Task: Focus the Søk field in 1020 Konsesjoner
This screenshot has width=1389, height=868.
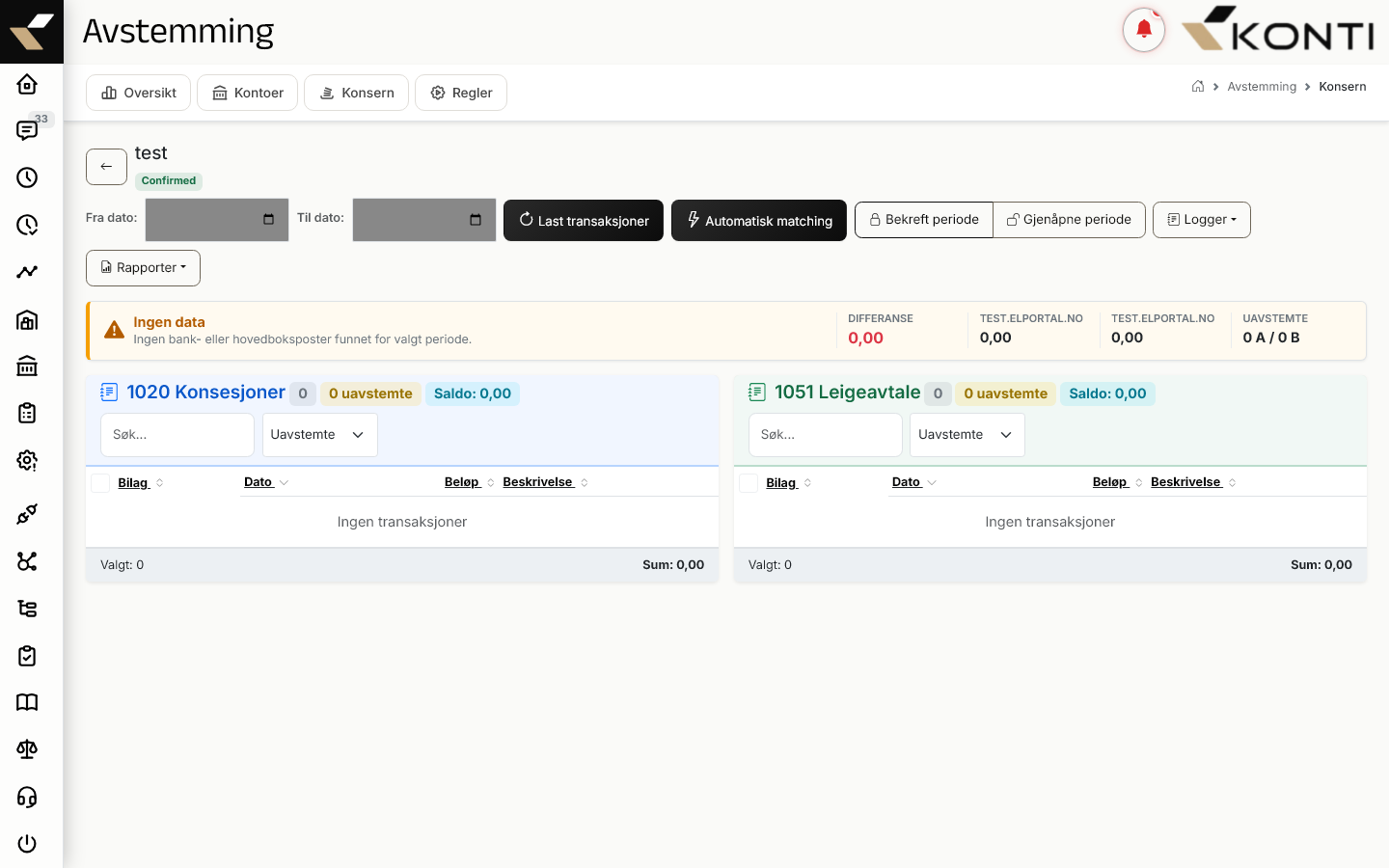Action: (x=177, y=435)
